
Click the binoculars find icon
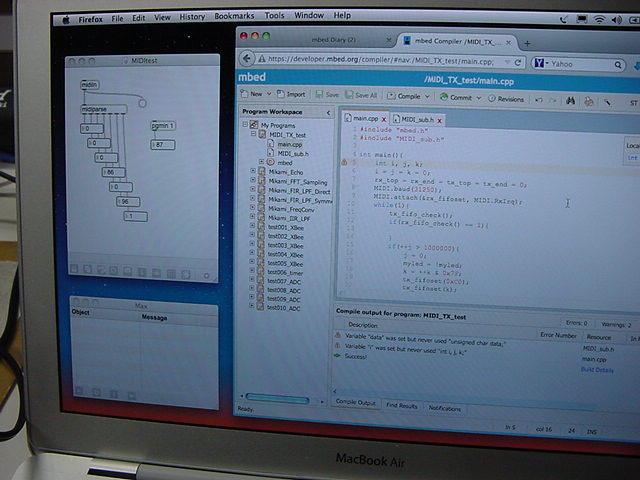[x=571, y=100]
